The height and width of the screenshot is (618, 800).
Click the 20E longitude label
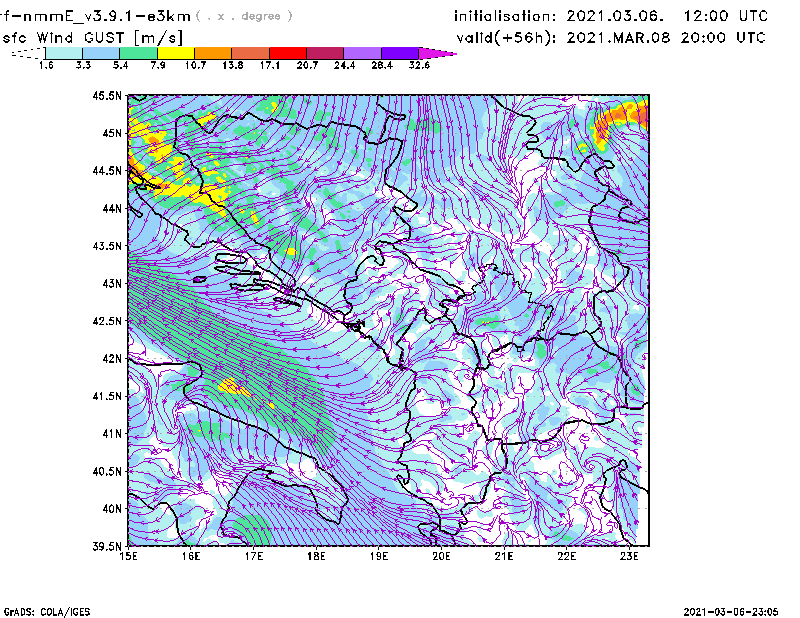coord(441,556)
